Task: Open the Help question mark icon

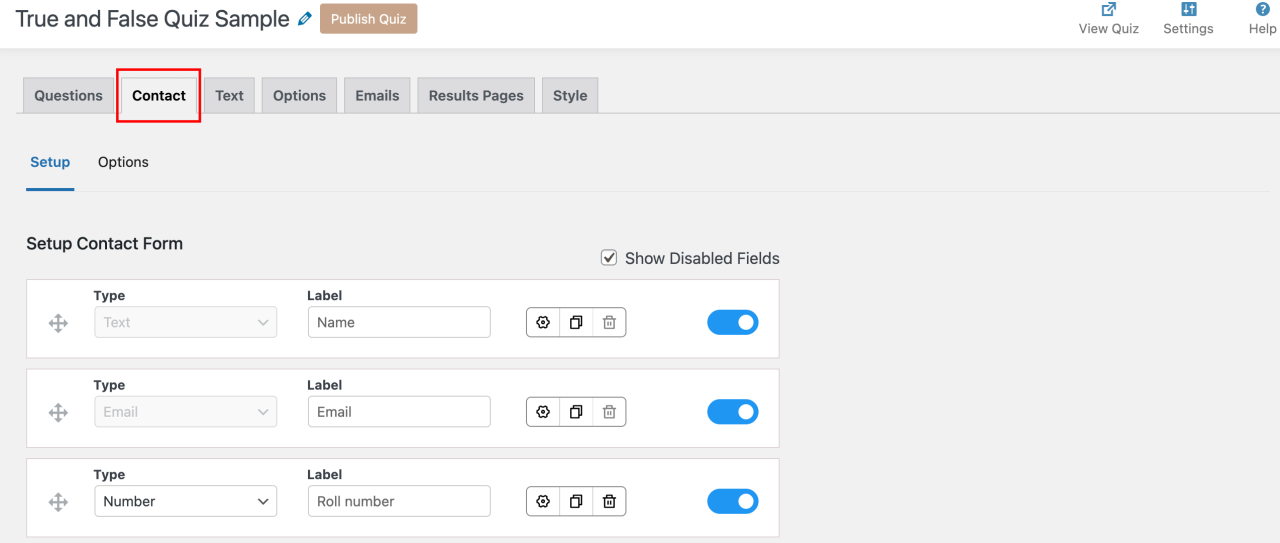Action: click(1262, 9)
